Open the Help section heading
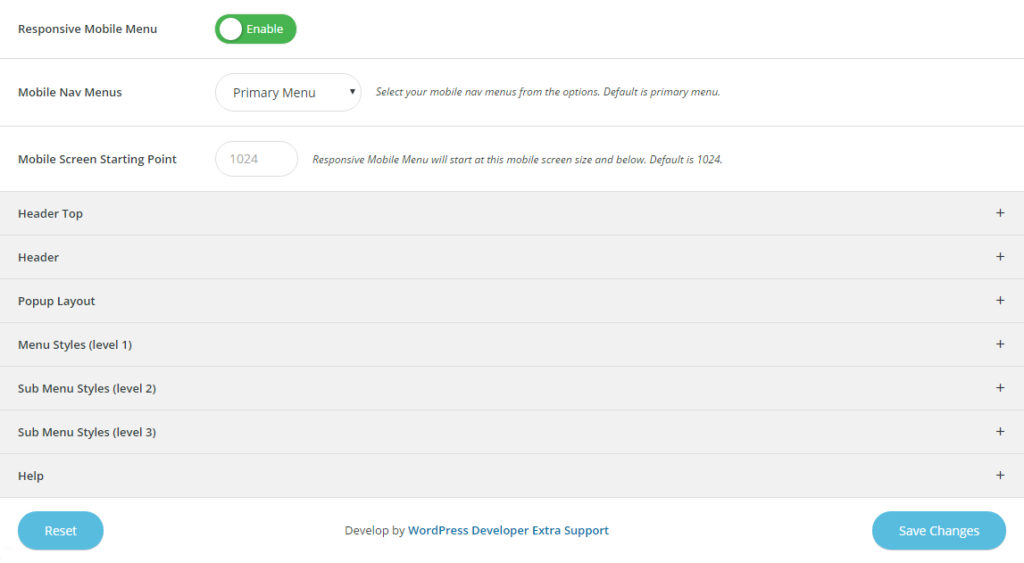This screenshot has width=1024, height=563. pos(31,476)
